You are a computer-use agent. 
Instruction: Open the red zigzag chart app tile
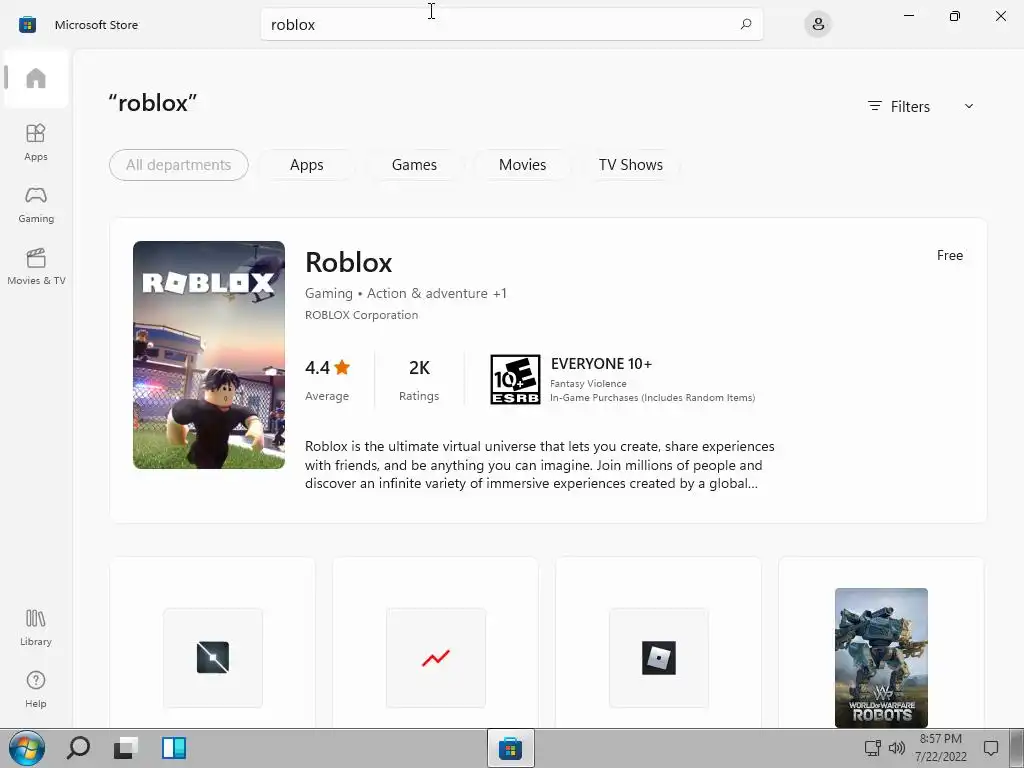[x=436, y=657]
